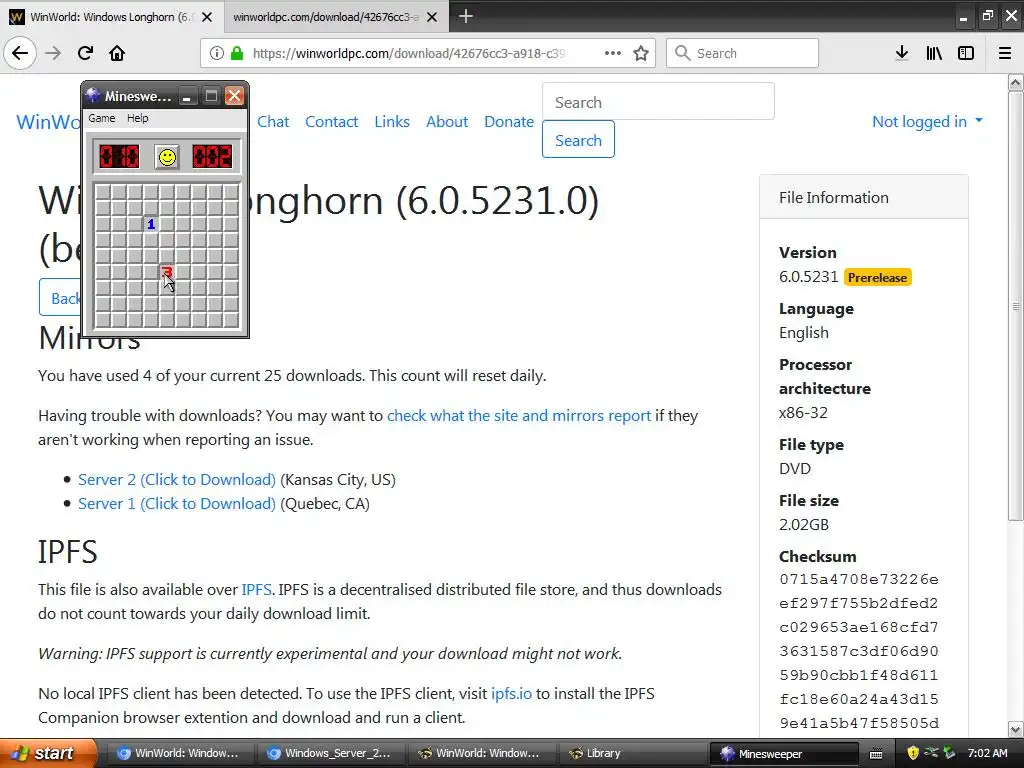Open the Contact navigation link

tap(332, 121)
